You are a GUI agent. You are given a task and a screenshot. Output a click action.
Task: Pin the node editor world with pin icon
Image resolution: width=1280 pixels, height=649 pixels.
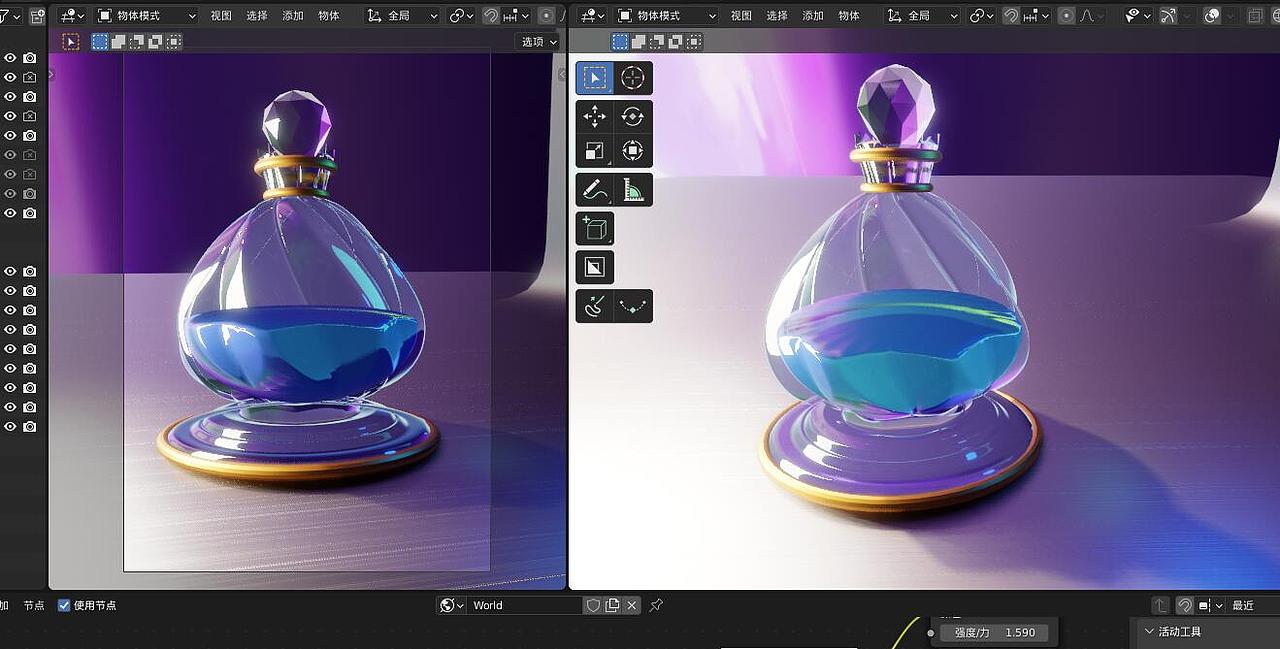[656, 605]
